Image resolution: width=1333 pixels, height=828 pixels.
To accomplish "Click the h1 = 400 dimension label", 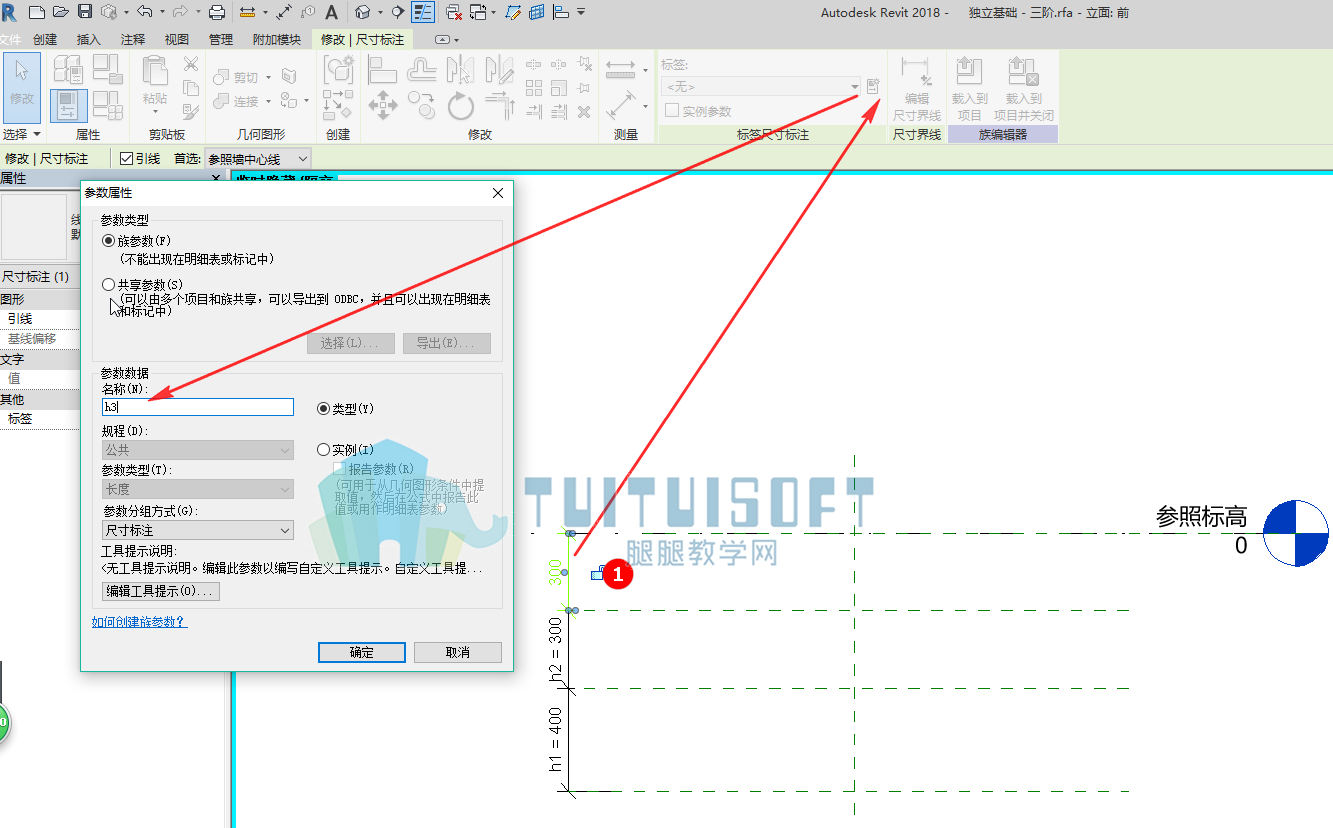I will tap(556, 741).
